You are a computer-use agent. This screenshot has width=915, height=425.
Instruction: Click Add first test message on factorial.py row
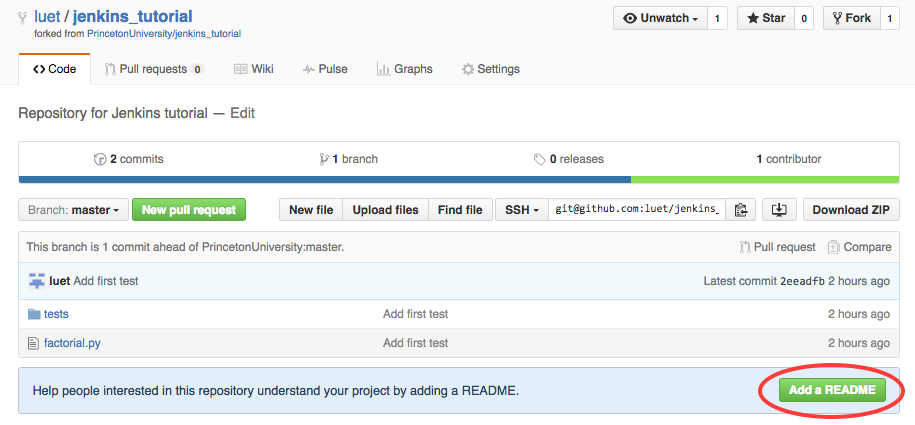click(x=415, y=343)
